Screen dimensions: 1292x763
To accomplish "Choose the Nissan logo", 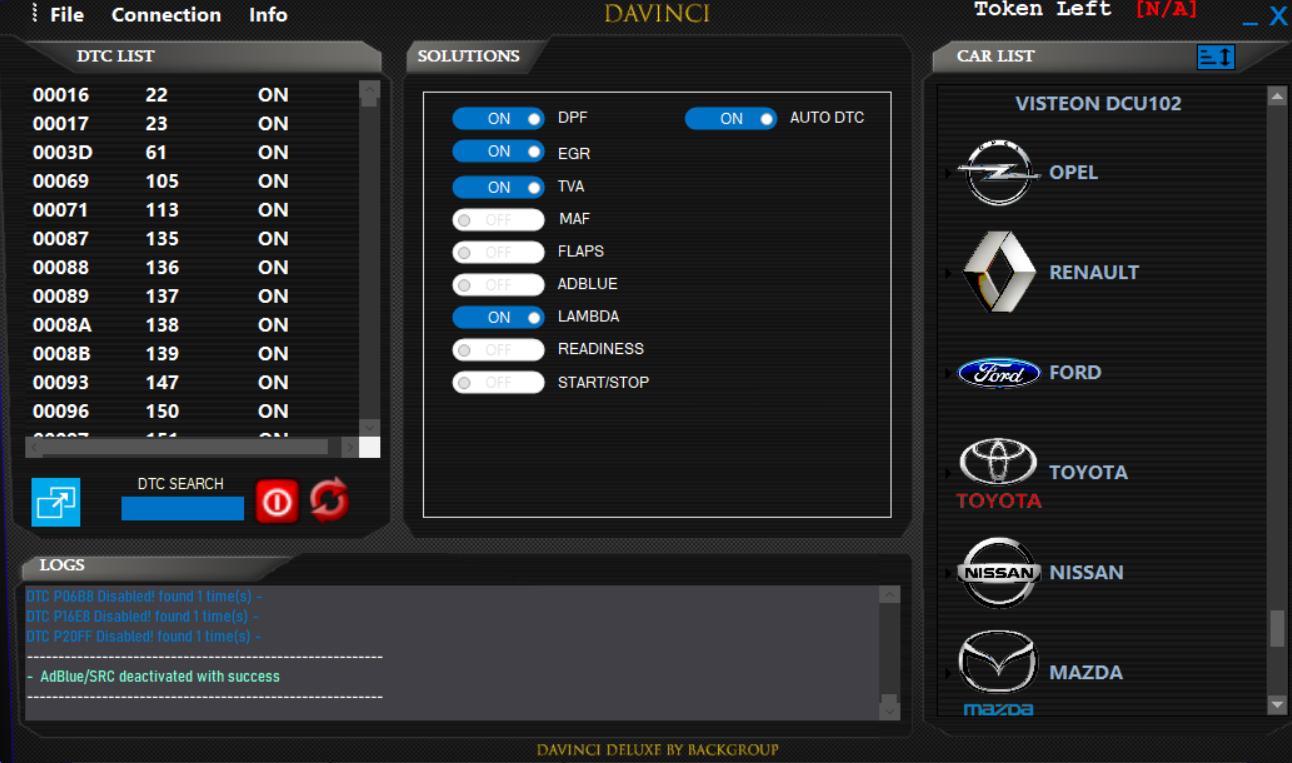I will click(998, 573).
